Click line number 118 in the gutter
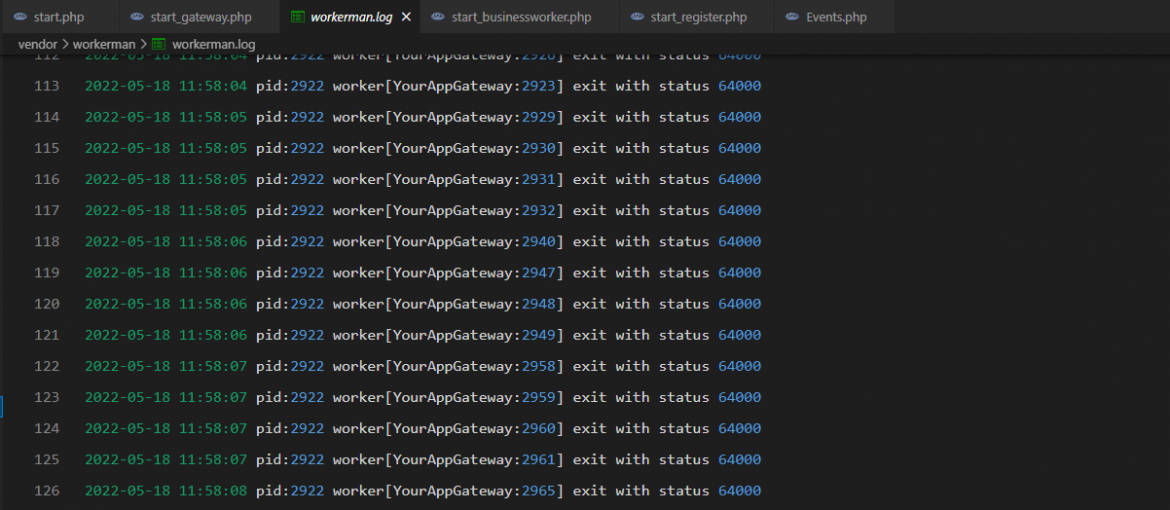 tap(47, 241)
